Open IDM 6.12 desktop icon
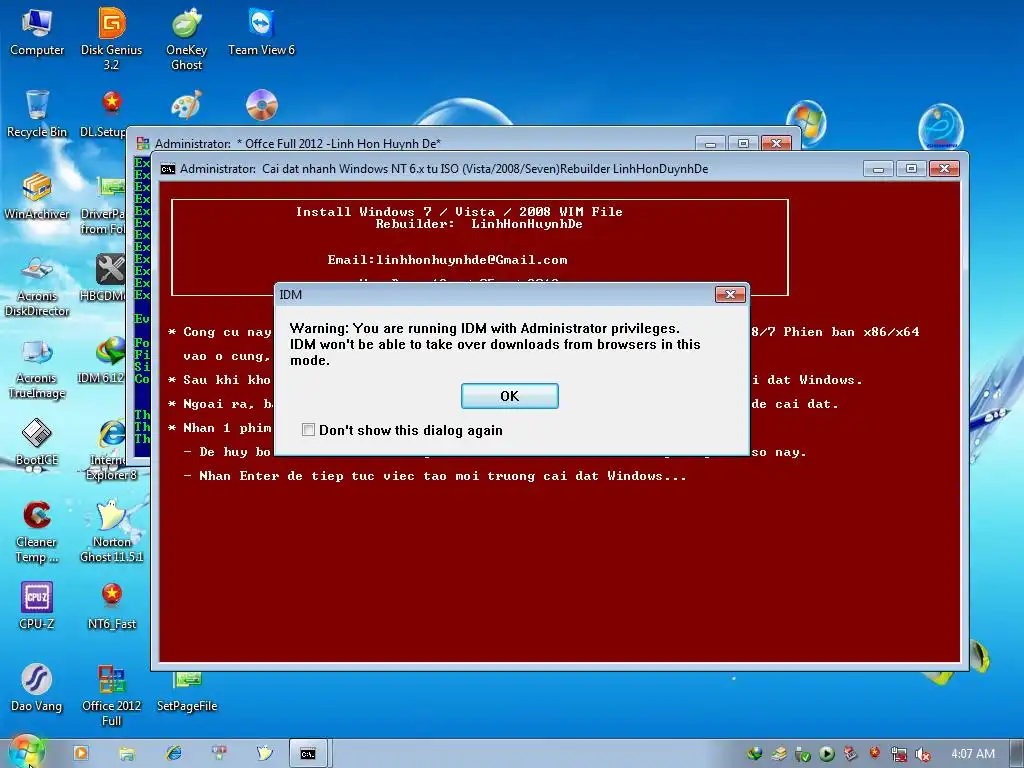Viewport: 1024px width, 768px height. click(x=102, y=360)
